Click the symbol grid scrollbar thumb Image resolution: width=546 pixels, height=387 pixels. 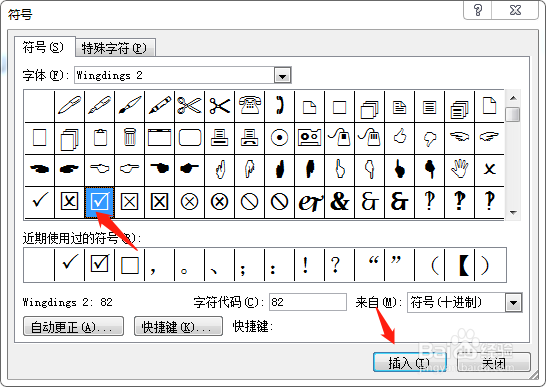click(x=513, y=115)
